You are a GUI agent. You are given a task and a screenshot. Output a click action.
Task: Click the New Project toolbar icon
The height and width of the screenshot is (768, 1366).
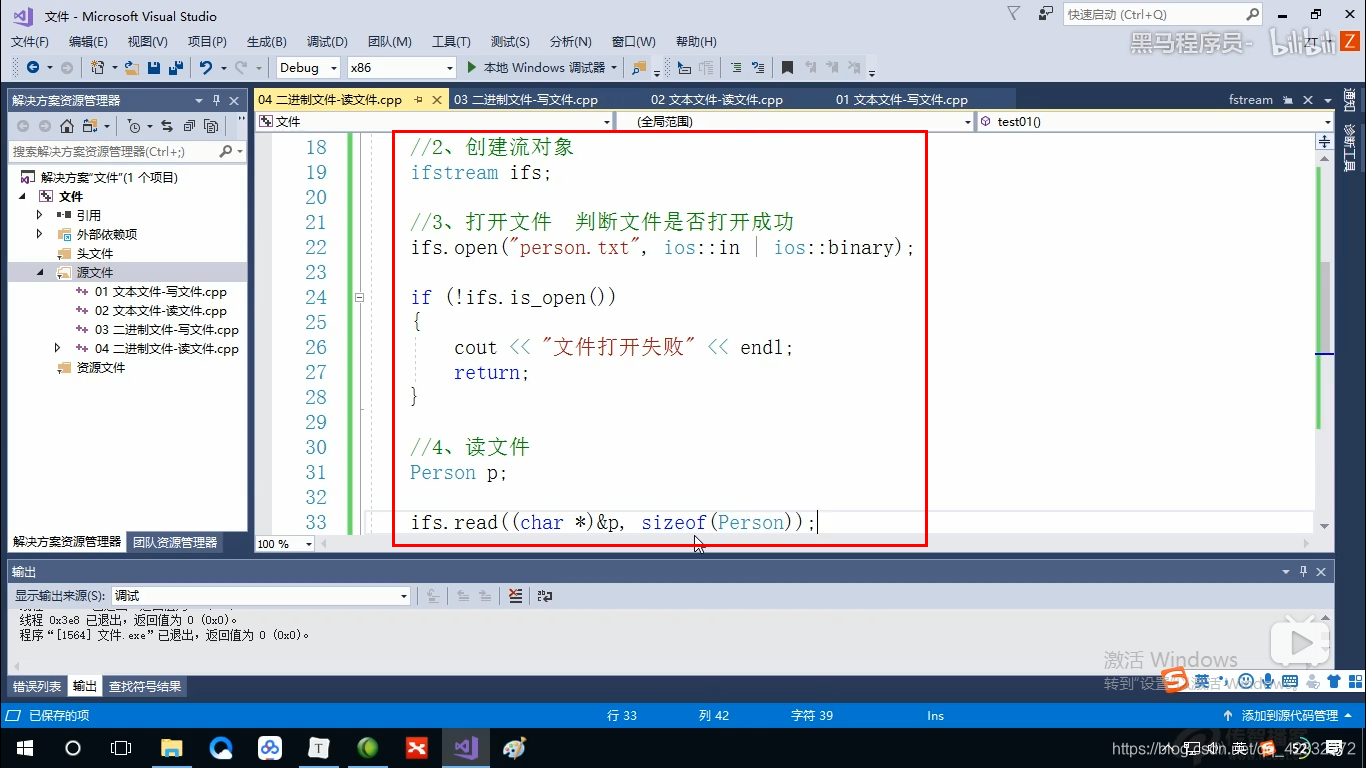coord(98,67)
